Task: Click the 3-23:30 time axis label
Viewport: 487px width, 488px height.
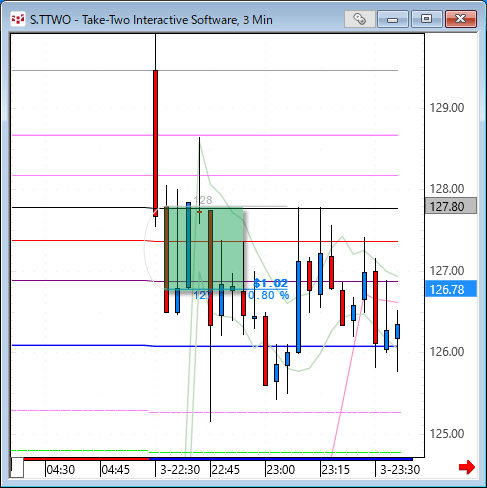Action: tap(400, 470)
